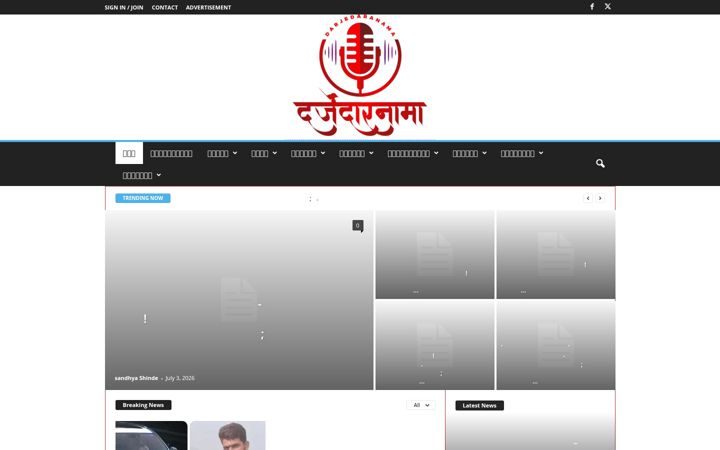Show previous trending item arrow
The width and height of the screenshot is (720, 450).
click(x=588, y=198)
